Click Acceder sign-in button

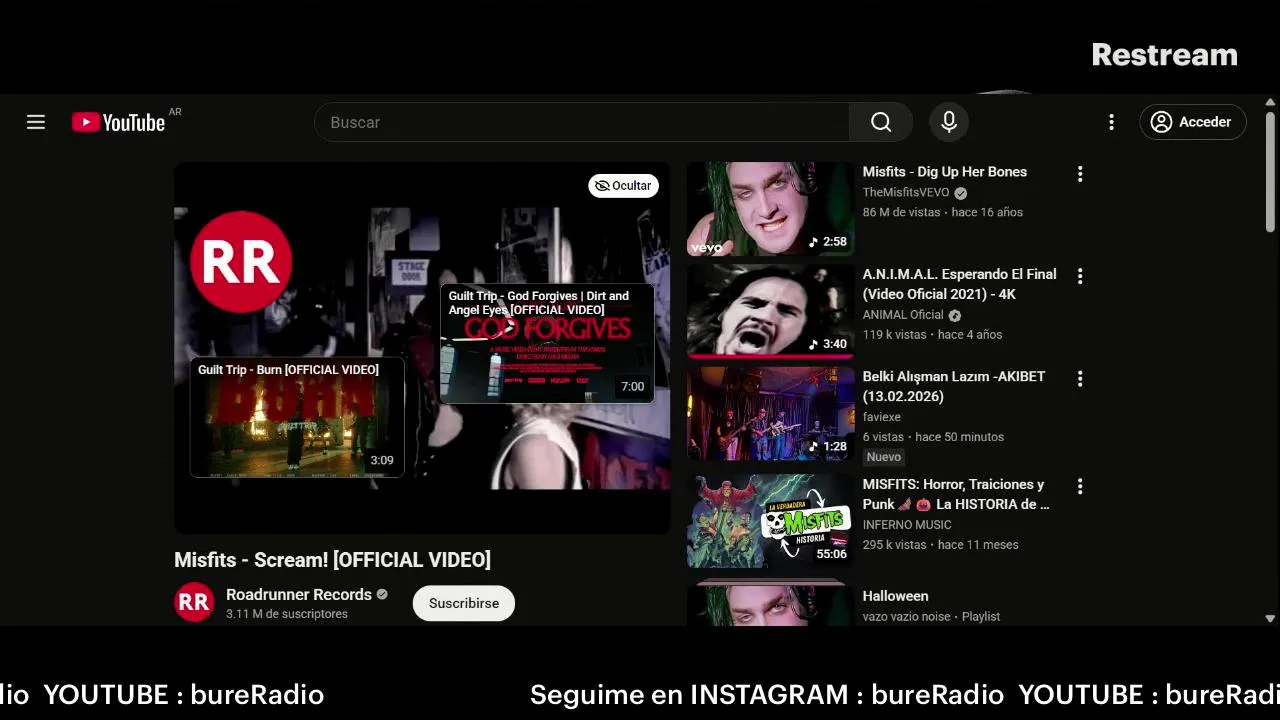coord(1192,122)
